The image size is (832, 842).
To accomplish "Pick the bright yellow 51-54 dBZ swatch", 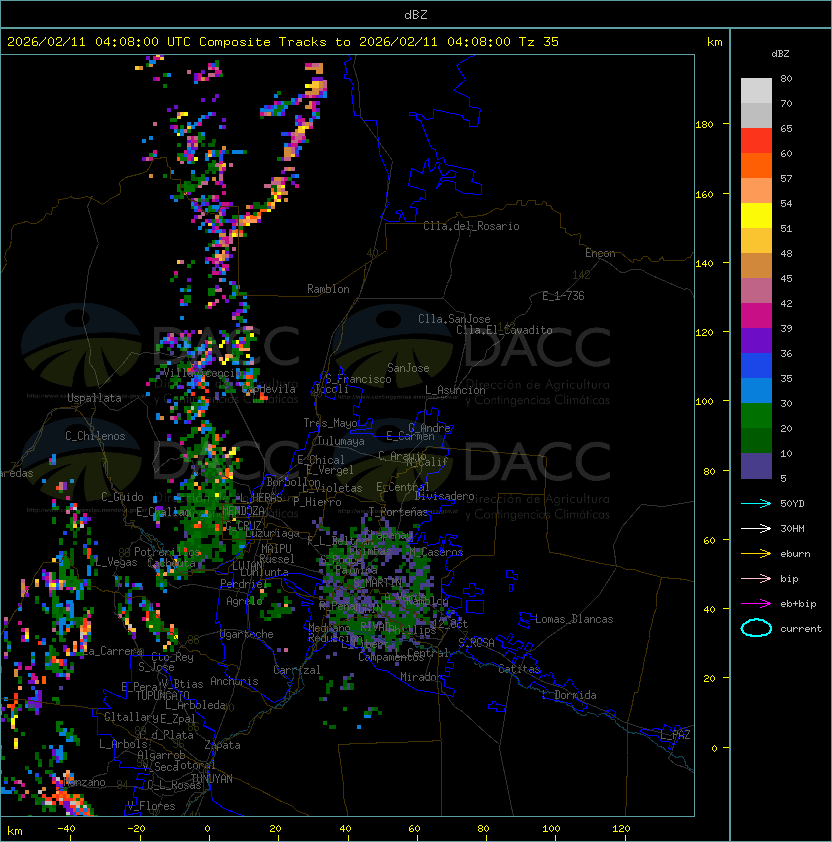I will [756, 216].
